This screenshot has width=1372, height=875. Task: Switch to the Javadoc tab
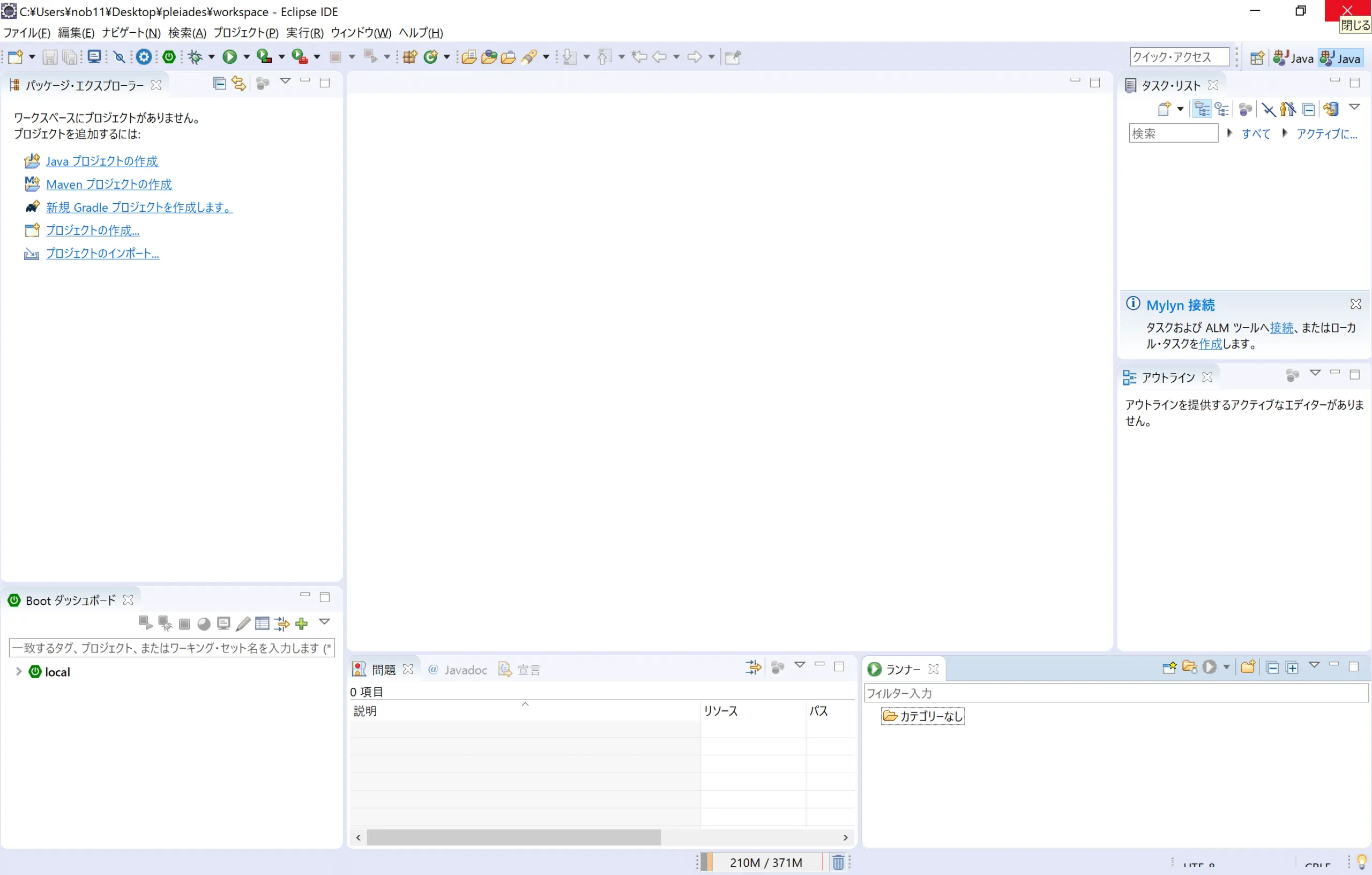click(x=458, y=670)
